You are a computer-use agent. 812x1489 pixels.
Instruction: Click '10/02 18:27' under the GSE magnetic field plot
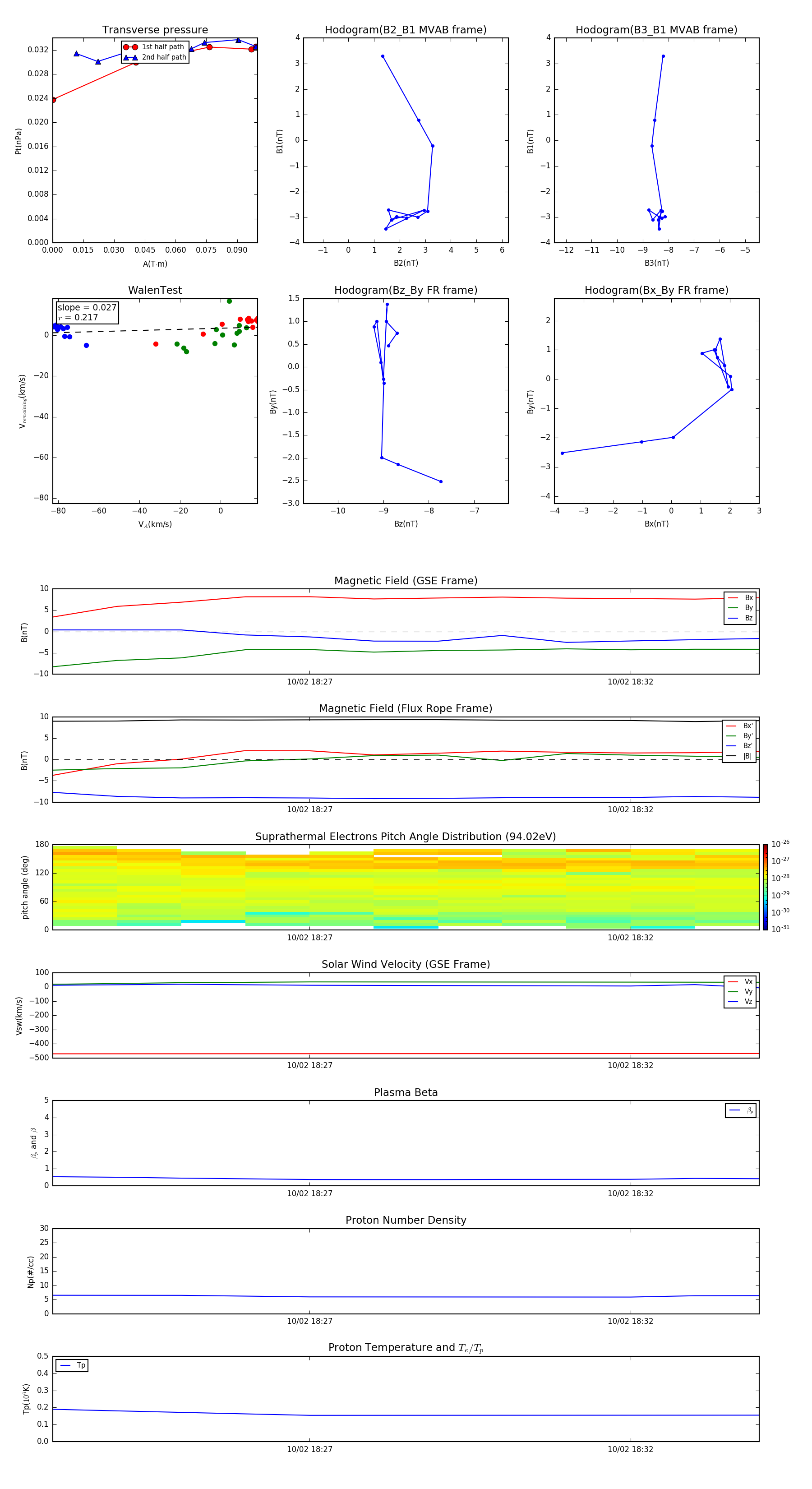310,682
